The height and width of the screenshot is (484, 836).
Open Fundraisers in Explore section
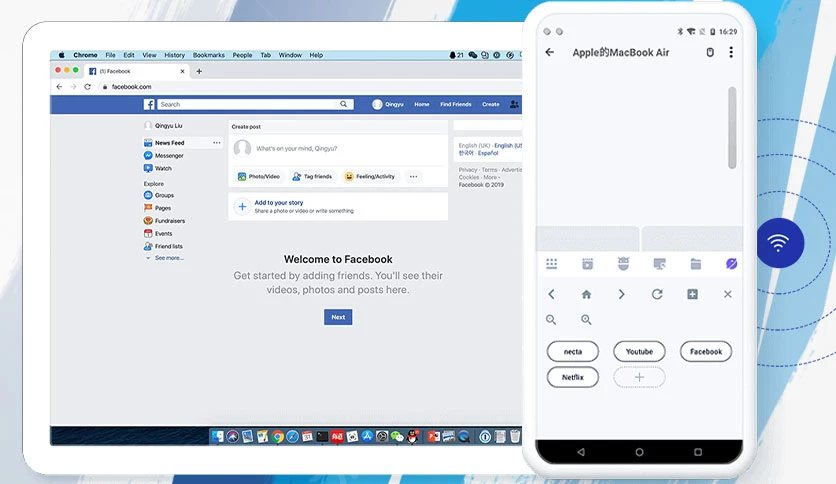(165, 221)
